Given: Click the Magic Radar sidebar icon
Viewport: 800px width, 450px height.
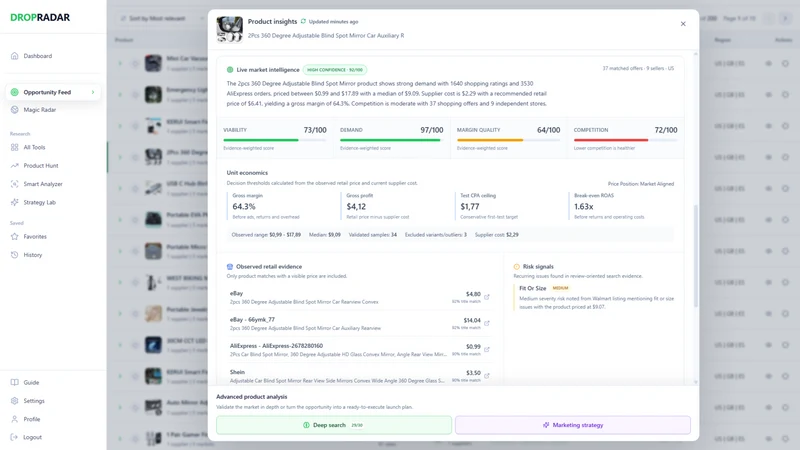Looking at the screenshot, I should (14, 110).
